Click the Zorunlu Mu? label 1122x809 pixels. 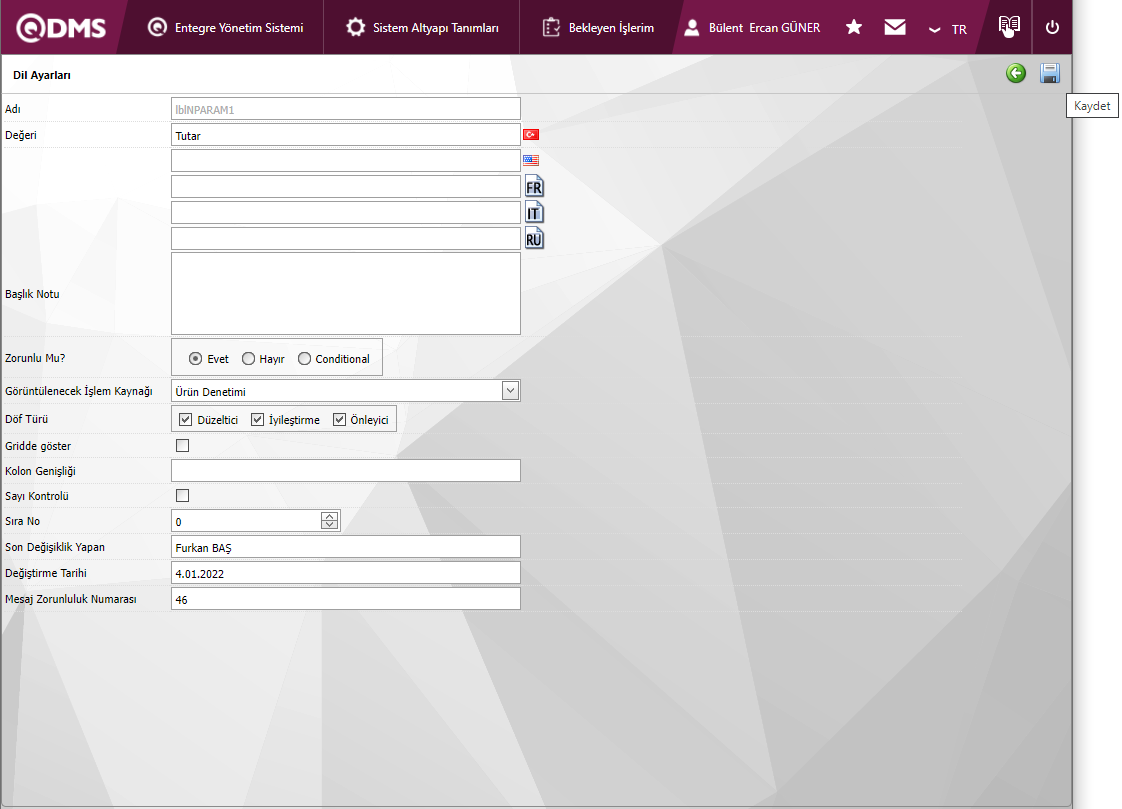[35, 358]
